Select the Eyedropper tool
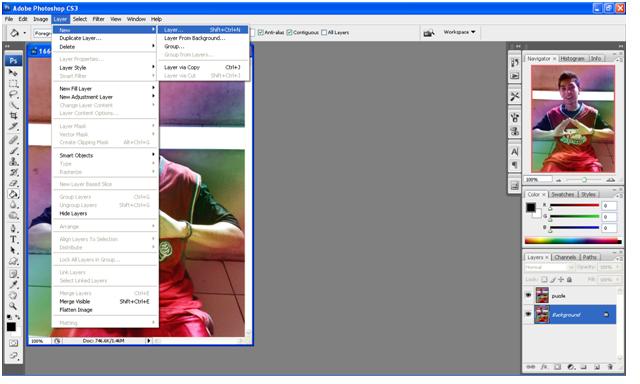Screen dimensions: 640x384 point(13,284)
